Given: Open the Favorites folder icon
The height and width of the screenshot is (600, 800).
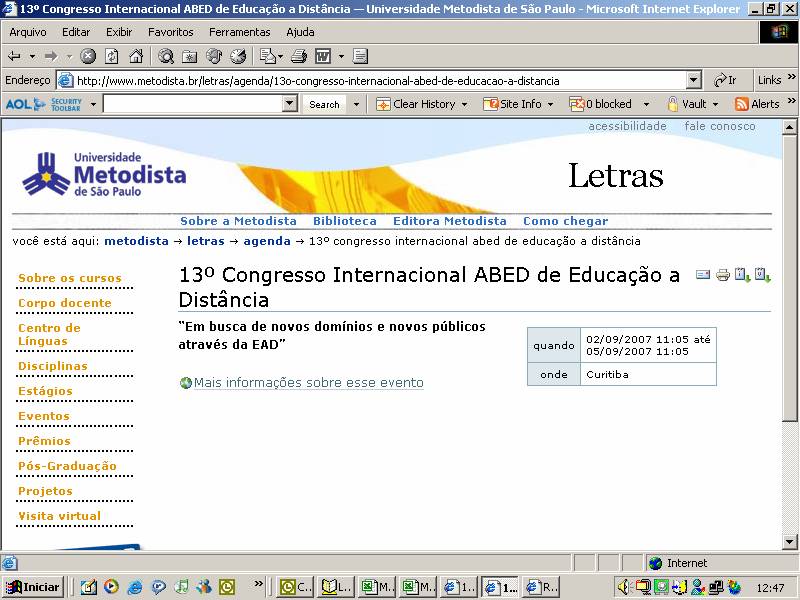Looking at the screenshot, I should coord(190,56).
